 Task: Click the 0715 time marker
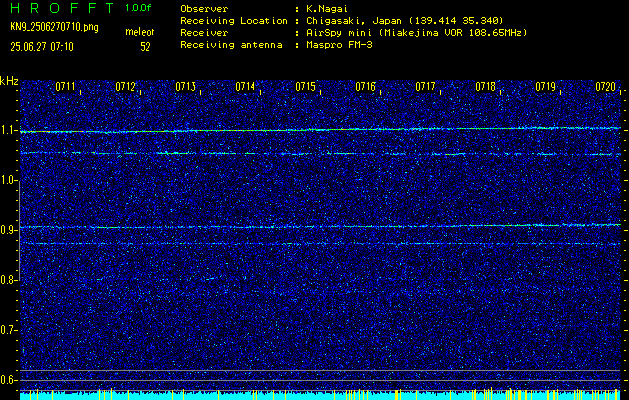305,87
